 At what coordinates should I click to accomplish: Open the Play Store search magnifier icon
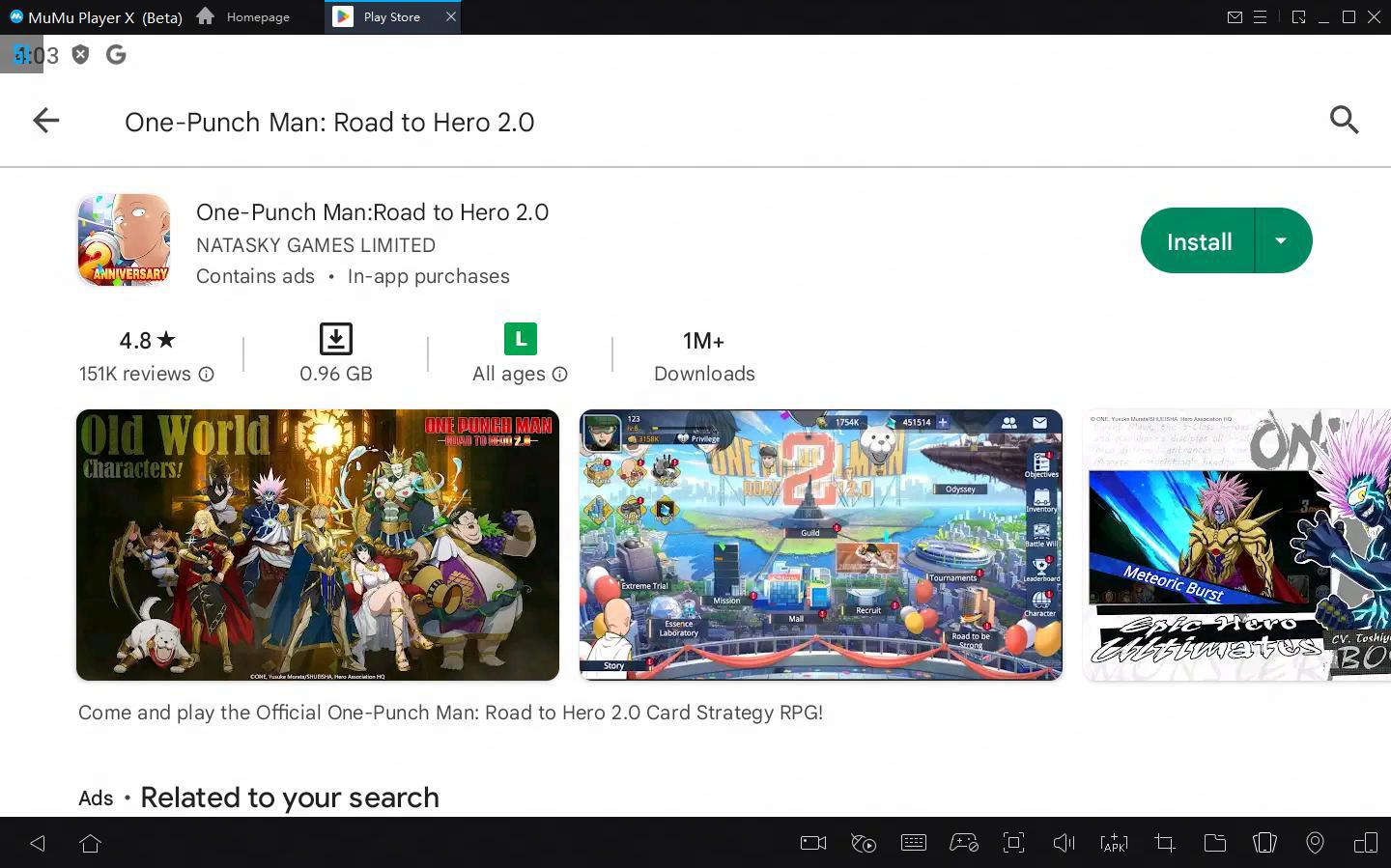[1344, 121]
